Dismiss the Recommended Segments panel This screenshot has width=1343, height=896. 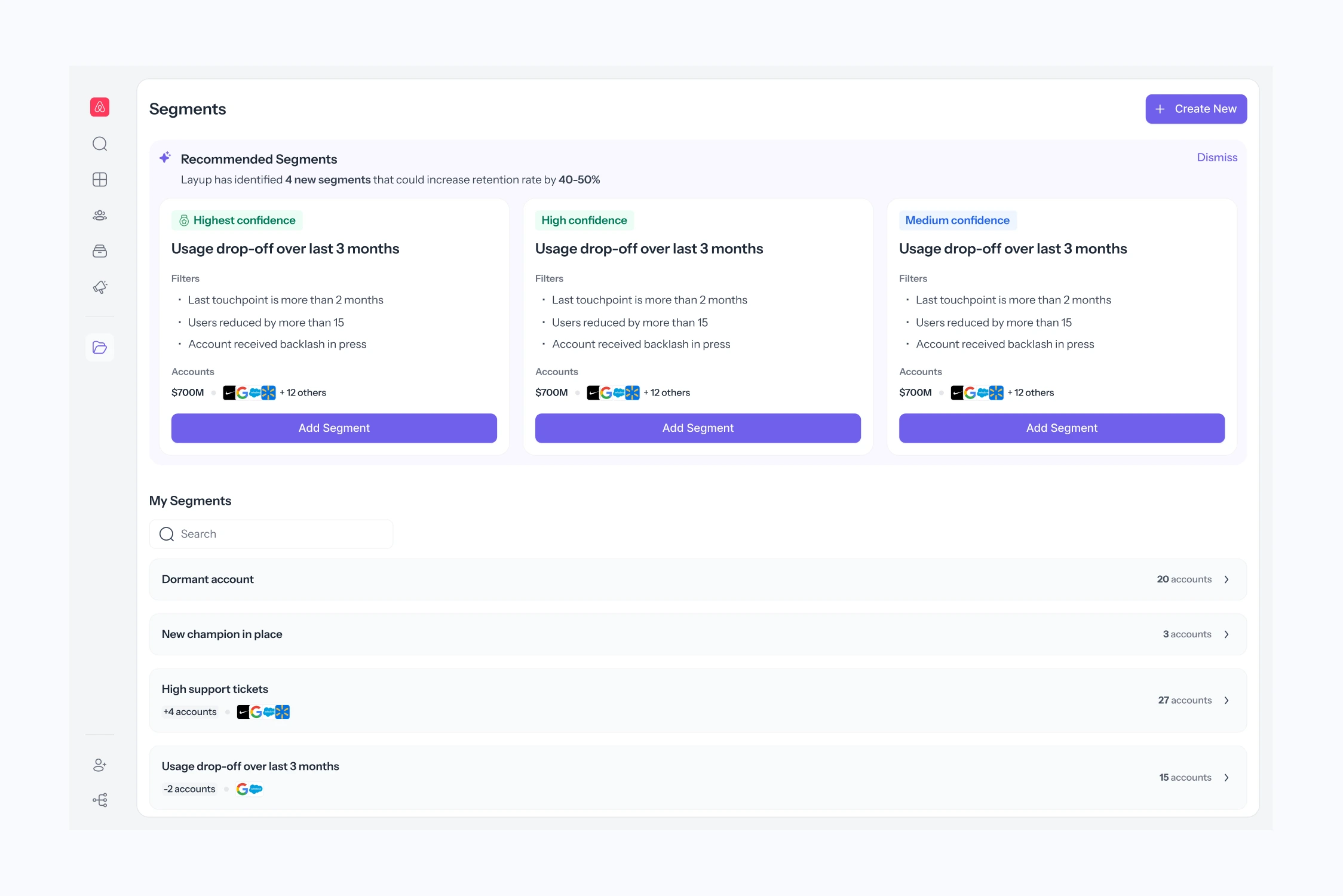[1217, 158]
